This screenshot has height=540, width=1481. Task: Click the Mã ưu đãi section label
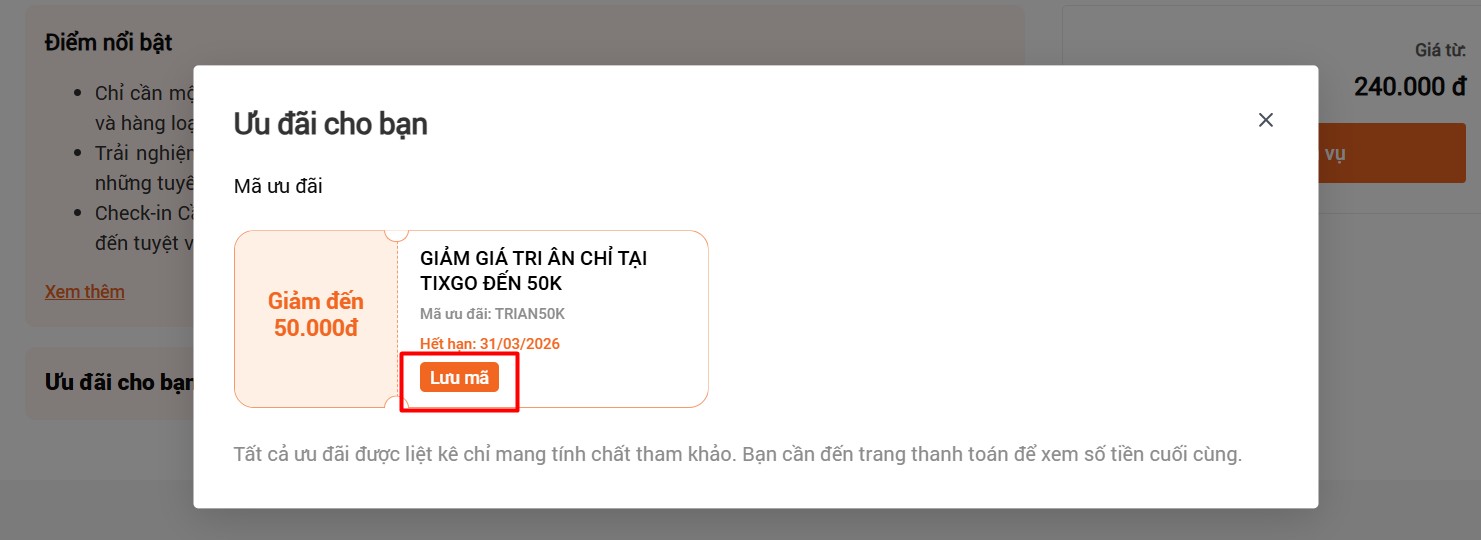[x=278, y=186]
